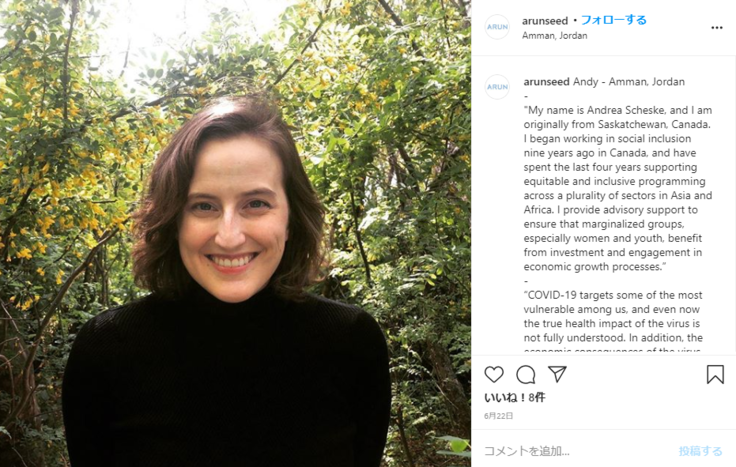Viewport: 736px width, 467px height.
Task: Click the caption text about Andrea Scheske
Action: [617, 188]
